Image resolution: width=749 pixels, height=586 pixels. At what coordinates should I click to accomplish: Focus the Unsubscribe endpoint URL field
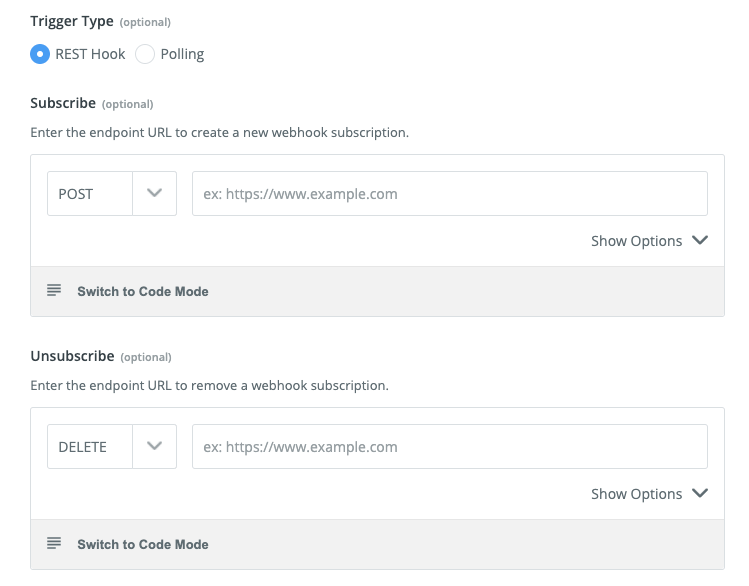(449, 447)
